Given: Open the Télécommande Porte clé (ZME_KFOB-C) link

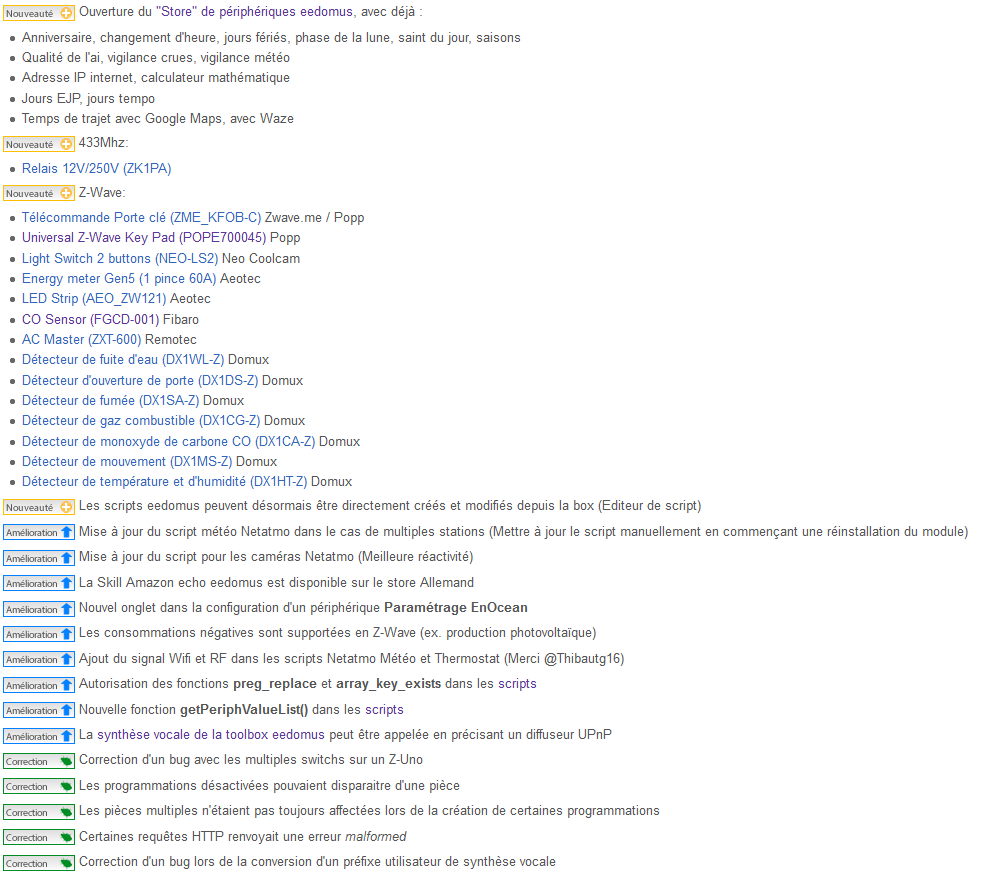Looking at the screenshot, I should 141,217.
